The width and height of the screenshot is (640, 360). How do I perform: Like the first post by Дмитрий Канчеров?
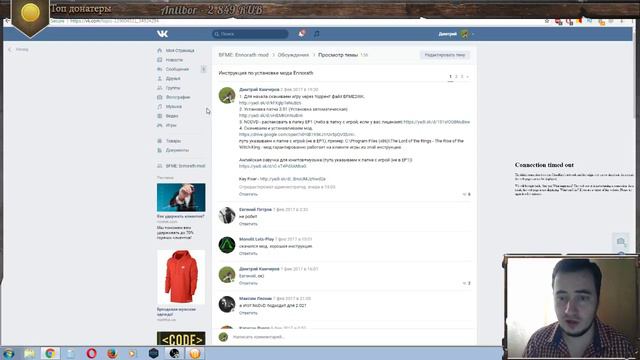(467, 194)
